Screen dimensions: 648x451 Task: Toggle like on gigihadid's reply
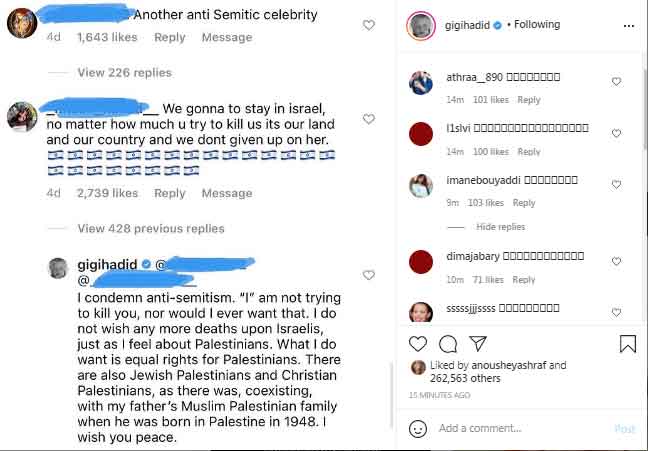click(369, 275)
